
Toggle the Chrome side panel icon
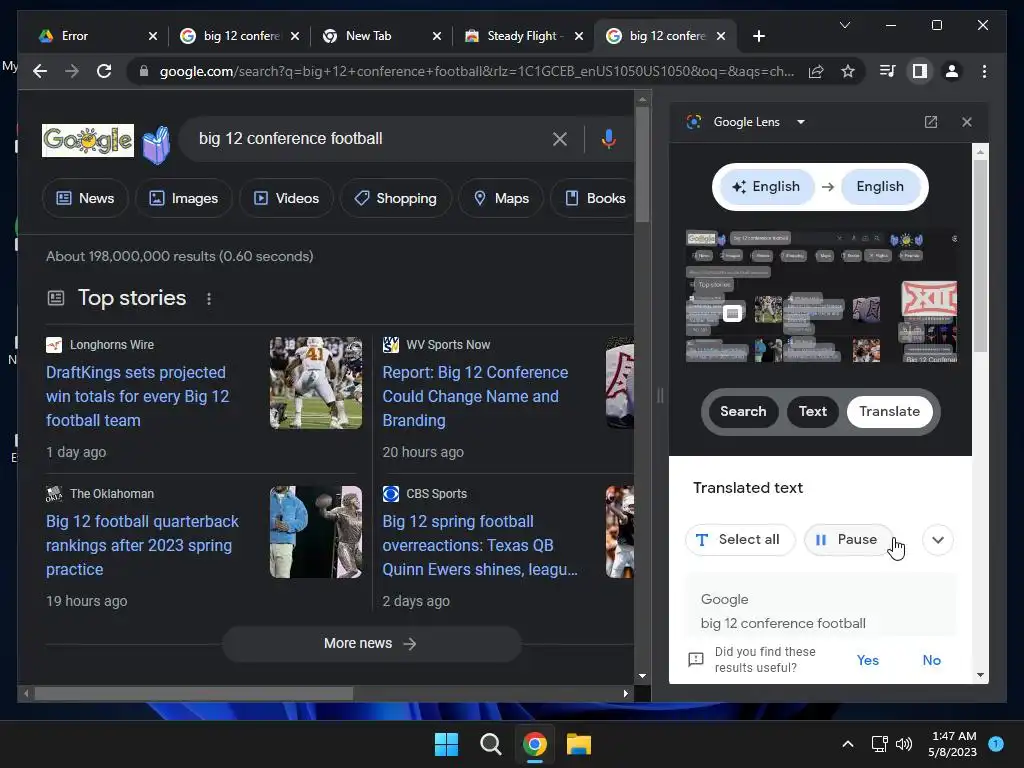click(x=920, y=71)
